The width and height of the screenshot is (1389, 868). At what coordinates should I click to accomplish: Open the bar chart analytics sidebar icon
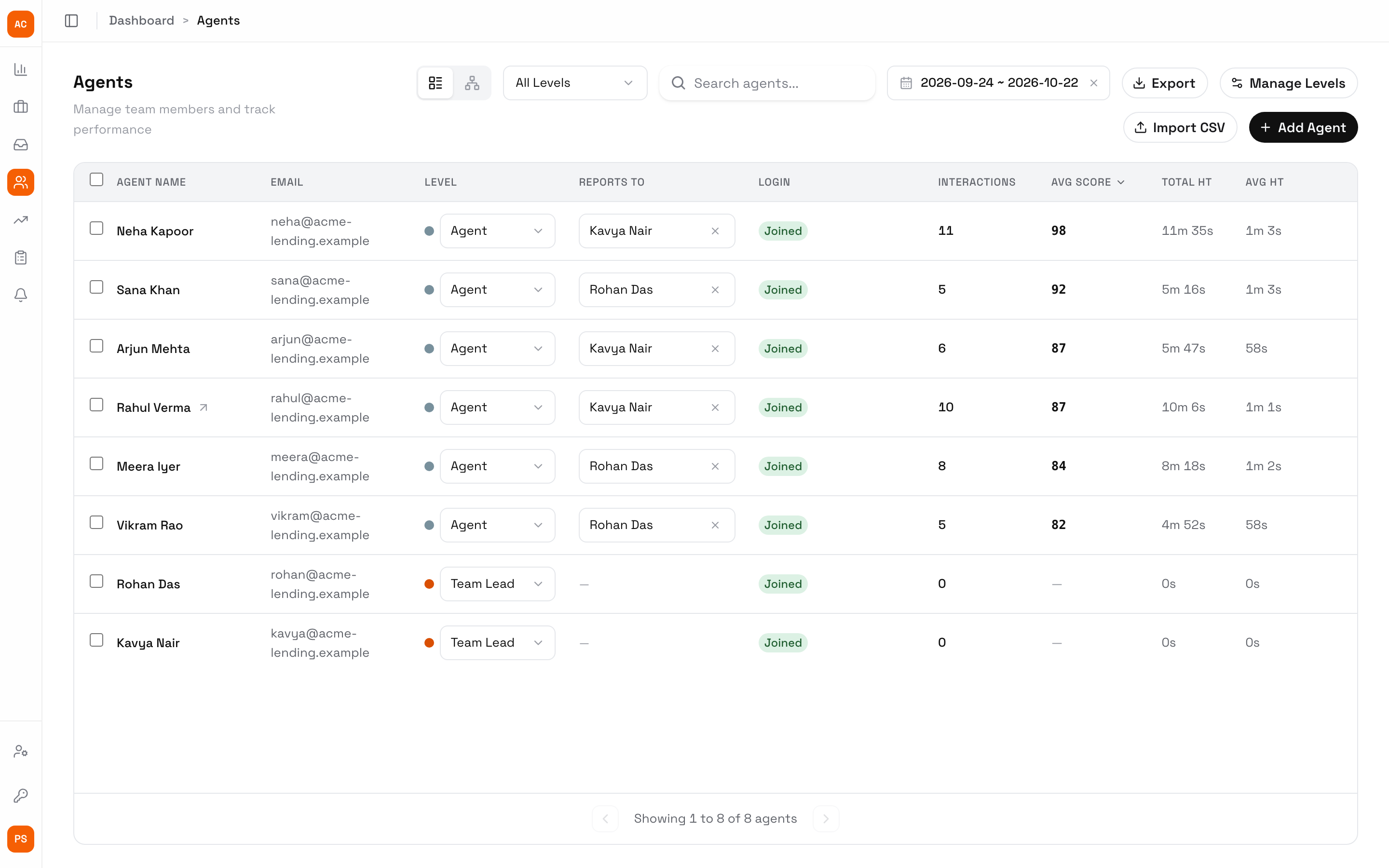21,69
